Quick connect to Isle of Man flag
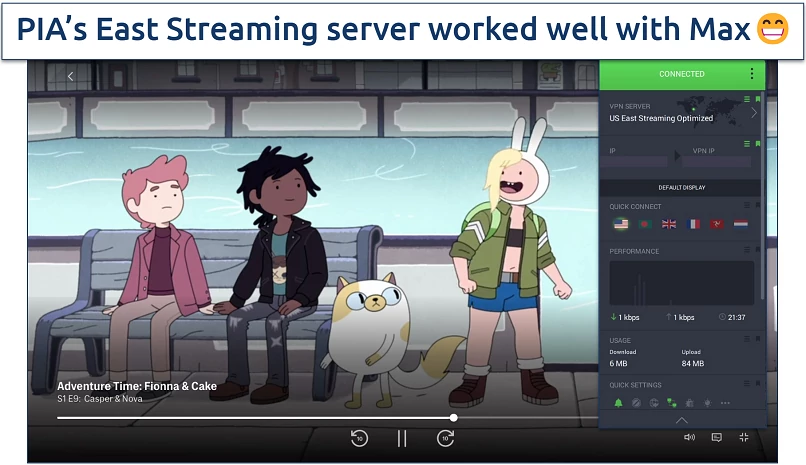 coord(717,224)
